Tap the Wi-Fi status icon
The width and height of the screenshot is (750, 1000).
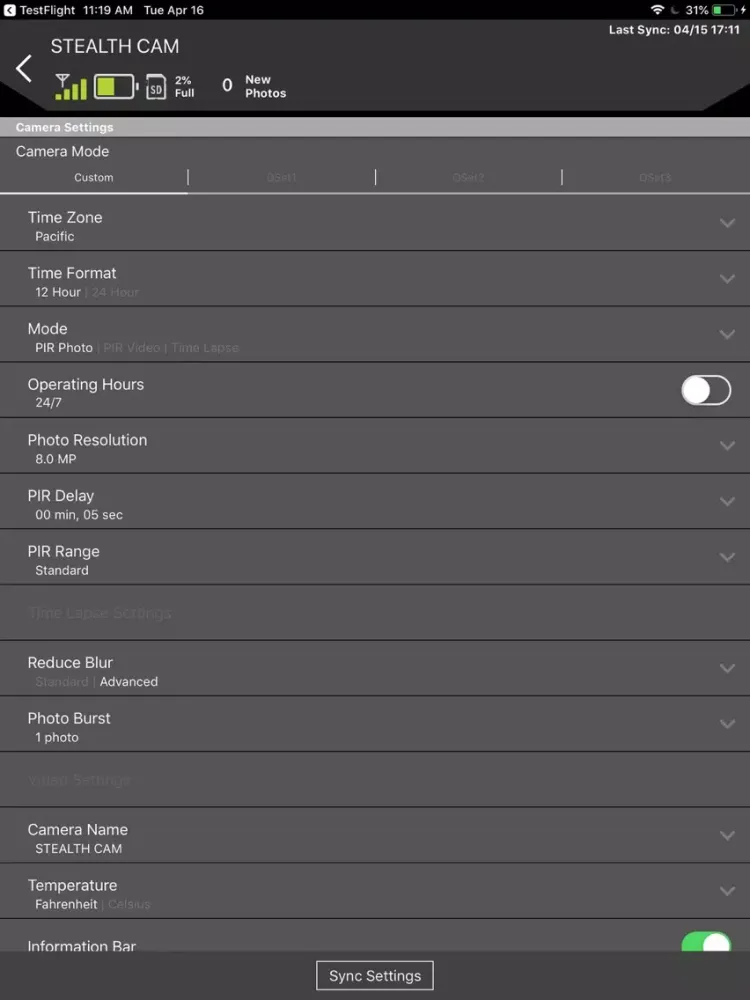[x=657, y=10]
